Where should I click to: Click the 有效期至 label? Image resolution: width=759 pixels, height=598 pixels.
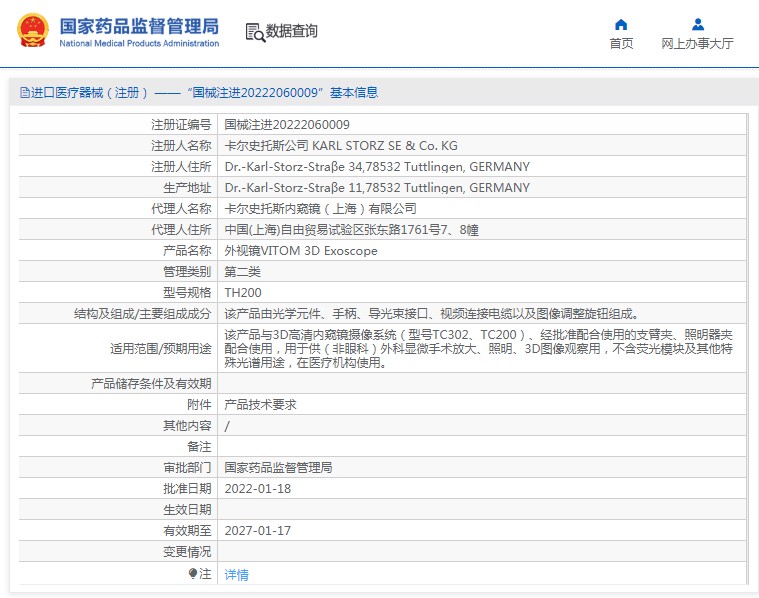(x=187, y=531)
